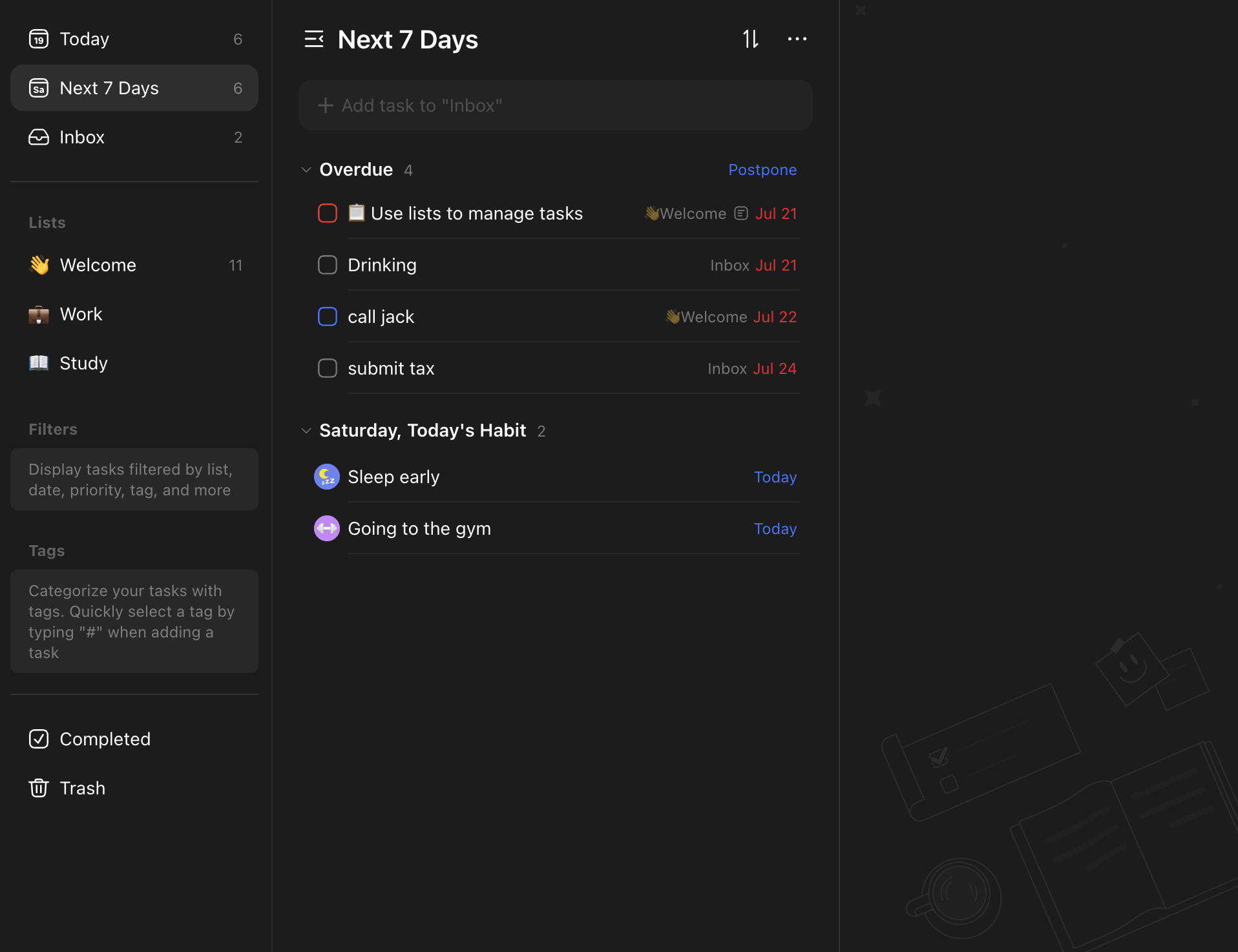Open the three-dot more options menu
Viewport: 1238px width, 952px height.
pyautogui.click(x=797, y=39)
